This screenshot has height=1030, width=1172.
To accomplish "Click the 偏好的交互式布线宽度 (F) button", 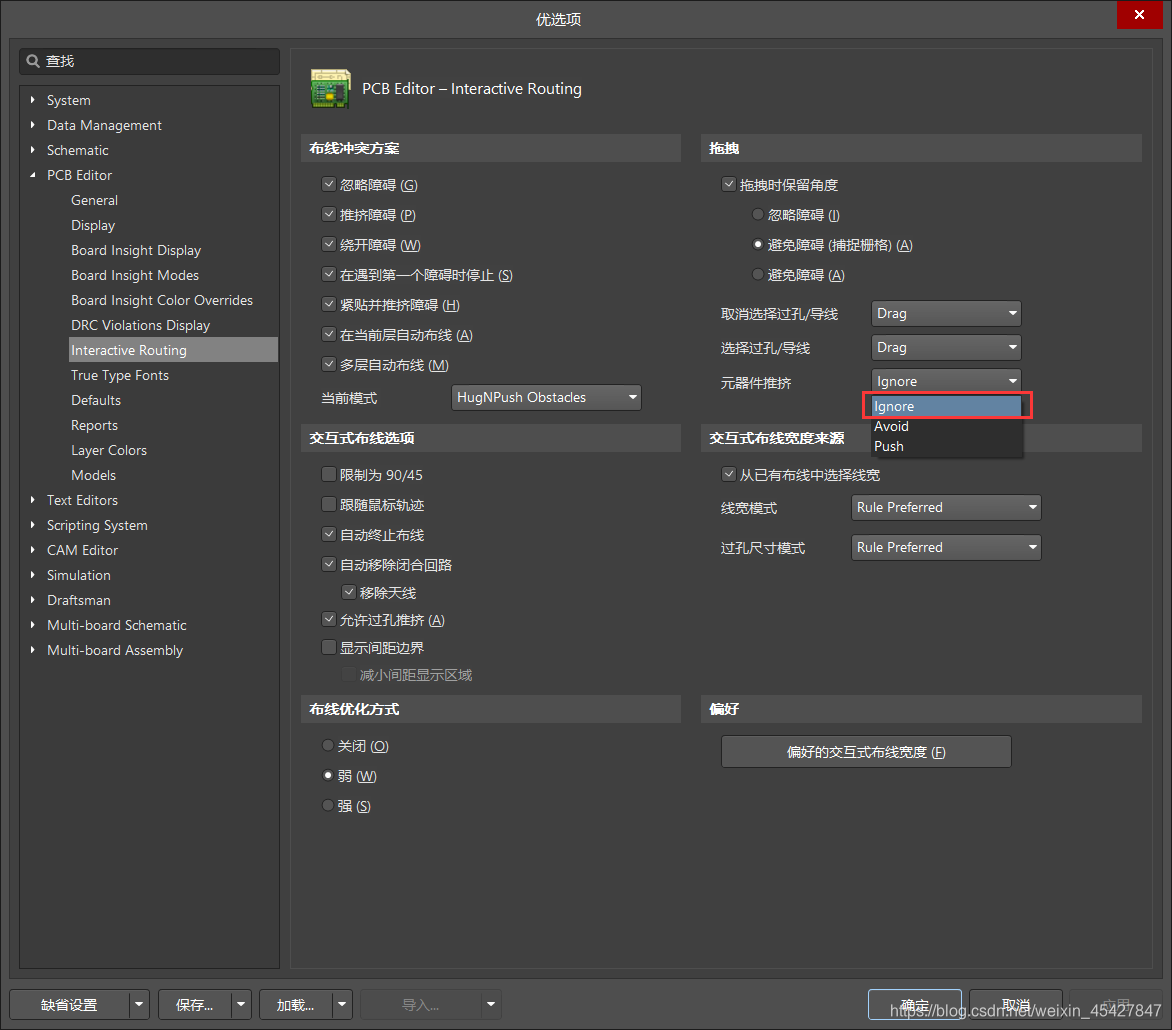I will pyautogui.click(x=866, y=751).
